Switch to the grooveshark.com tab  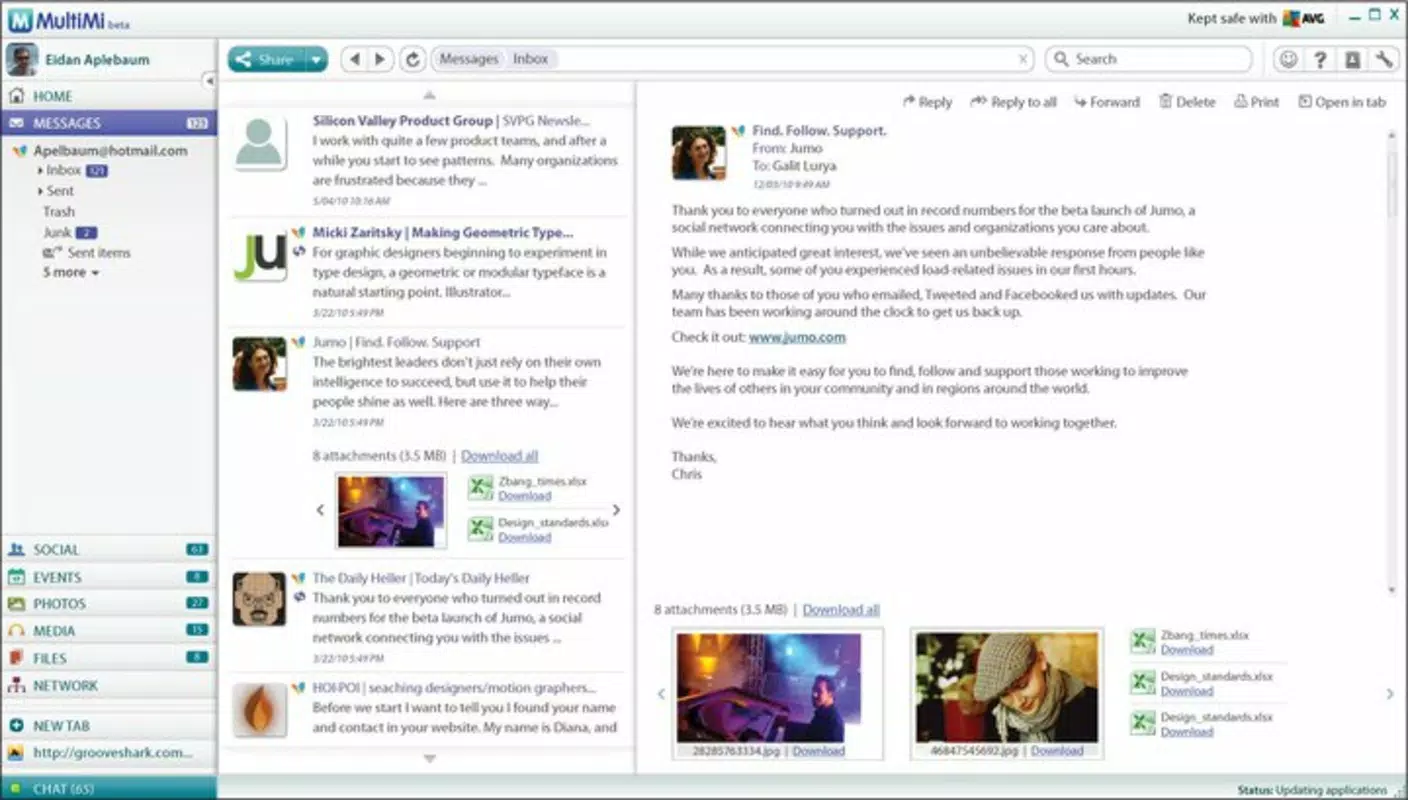[108, 752]
